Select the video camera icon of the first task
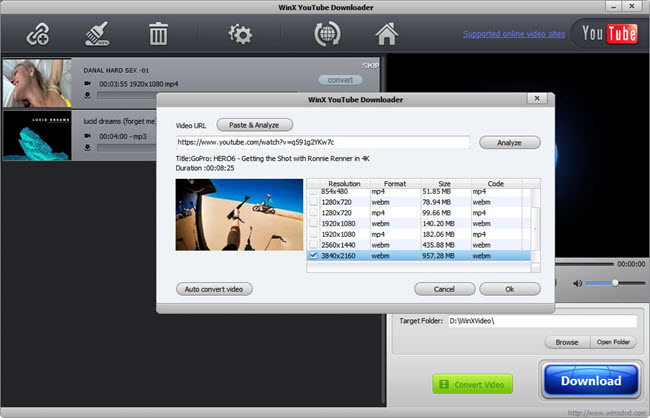This screenshot has width=650, height=418. (87, 83)
